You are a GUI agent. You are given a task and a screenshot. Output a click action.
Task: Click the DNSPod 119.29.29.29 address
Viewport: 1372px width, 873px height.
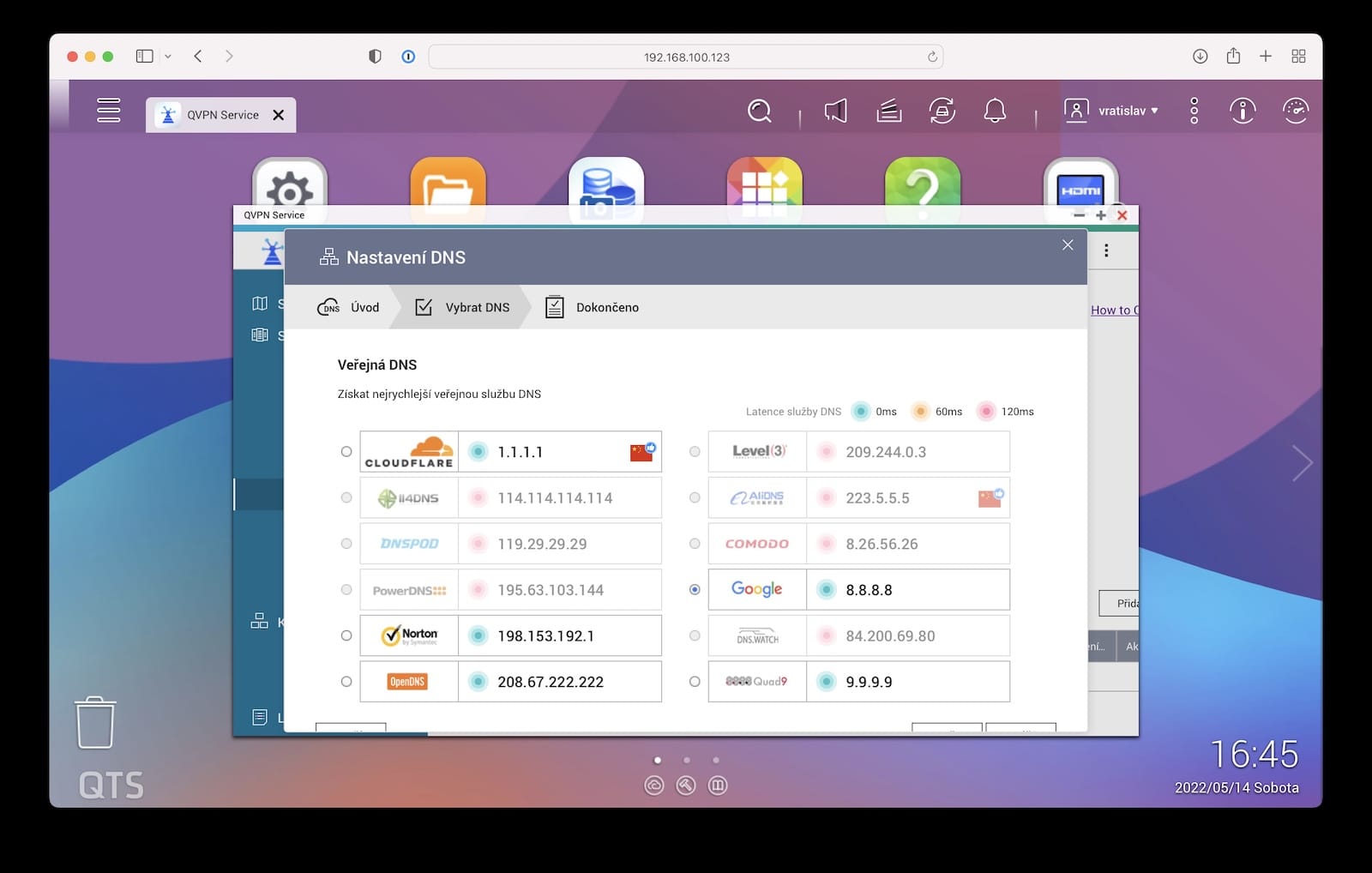542,544
